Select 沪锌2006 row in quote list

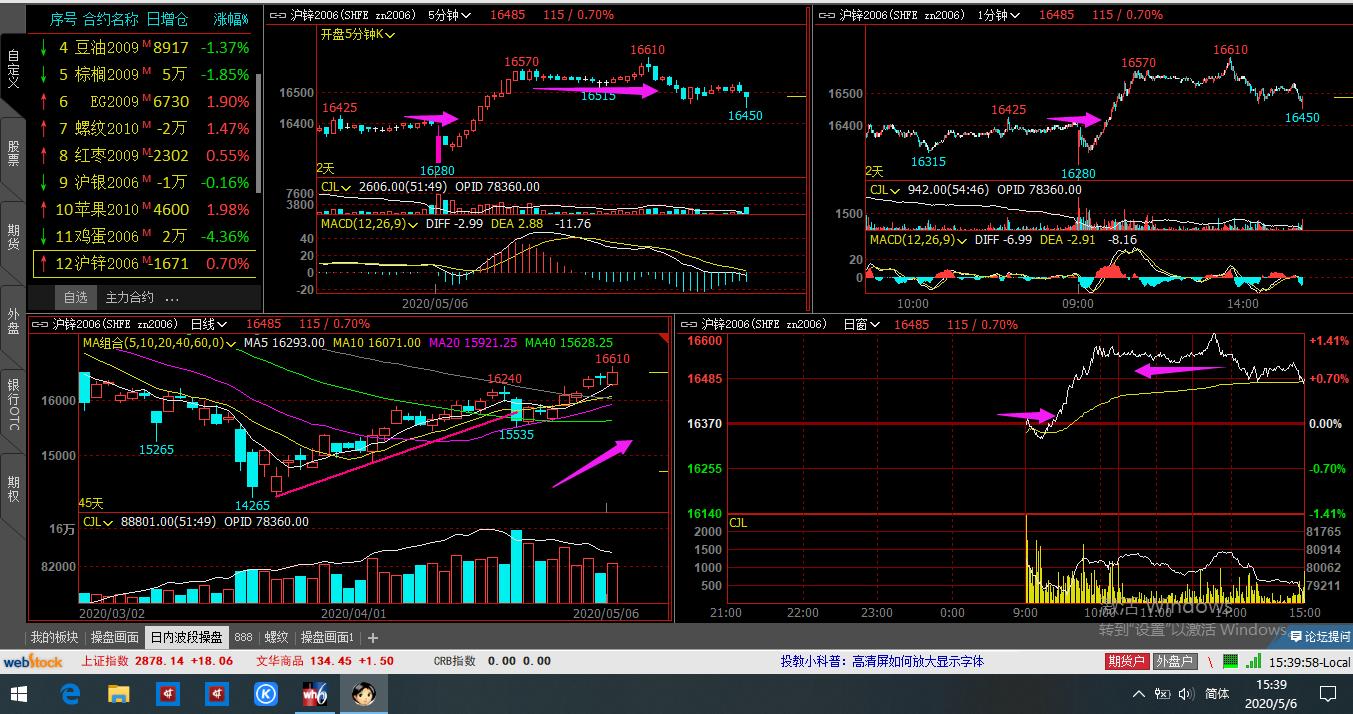(x=143, y=263)
